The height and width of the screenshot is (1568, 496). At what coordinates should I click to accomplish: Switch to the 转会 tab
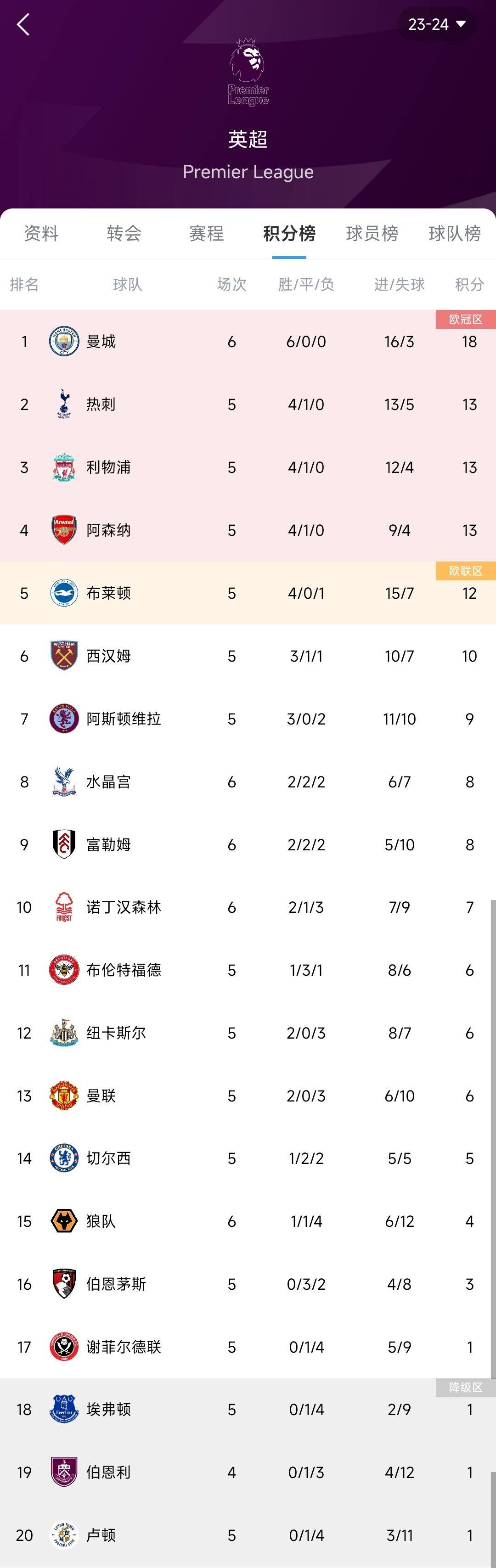[x=124, y=233]
